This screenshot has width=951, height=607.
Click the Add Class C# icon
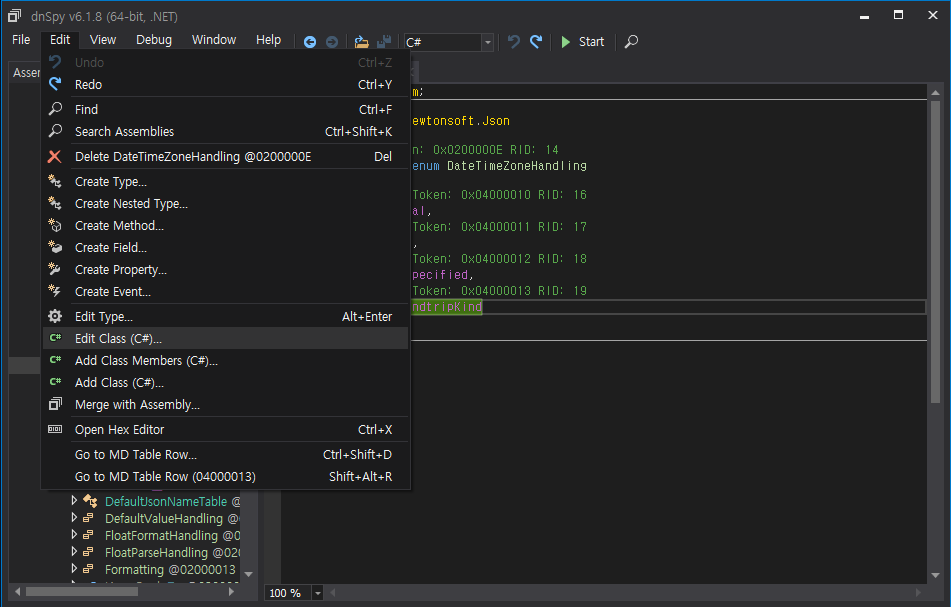click(x=55, y=381)
